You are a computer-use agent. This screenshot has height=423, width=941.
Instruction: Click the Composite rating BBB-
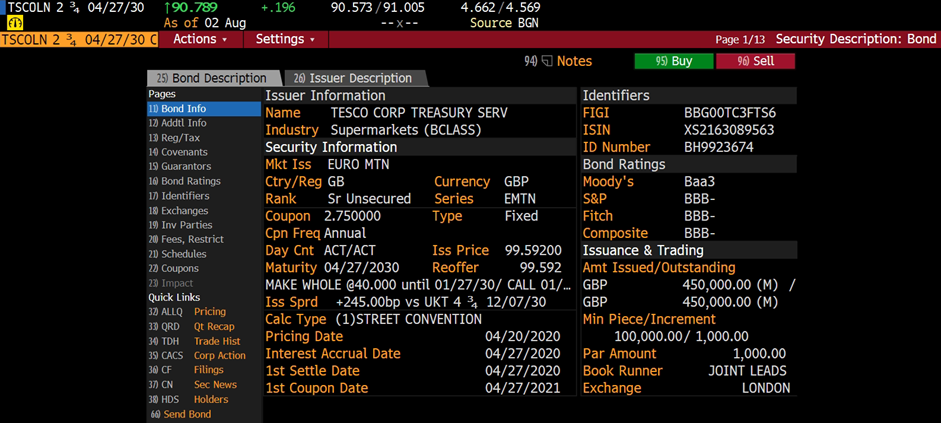(700, 233)
